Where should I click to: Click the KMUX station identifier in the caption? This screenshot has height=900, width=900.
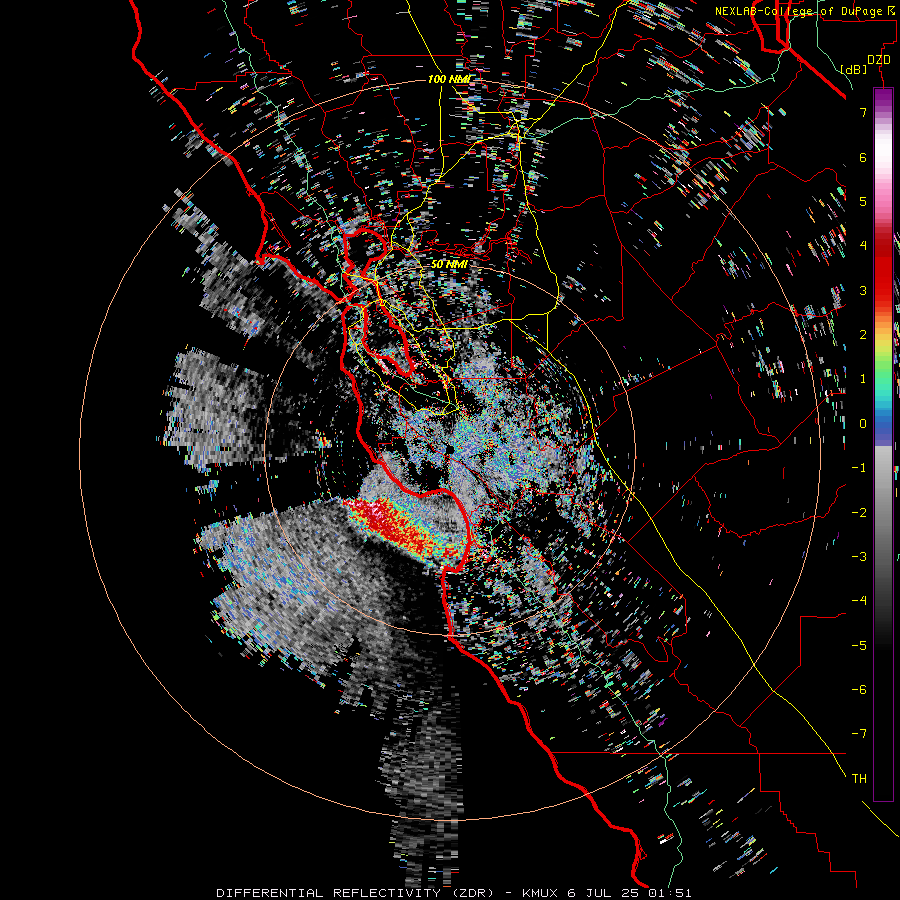541,893
